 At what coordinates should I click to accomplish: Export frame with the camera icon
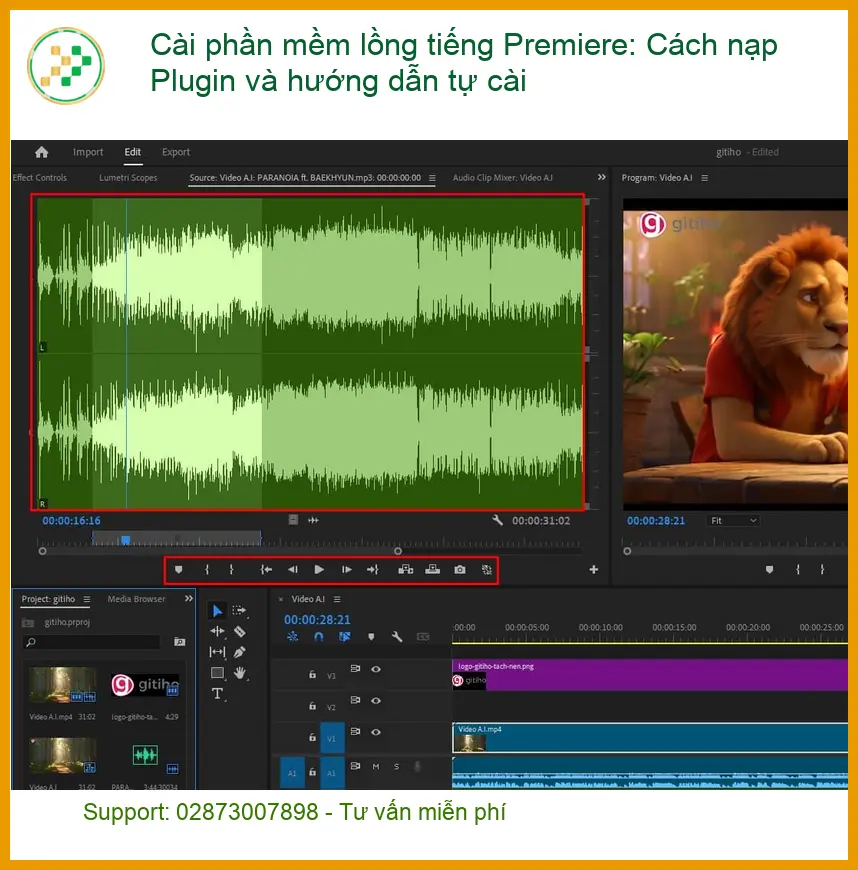click(x=460, y=570)
